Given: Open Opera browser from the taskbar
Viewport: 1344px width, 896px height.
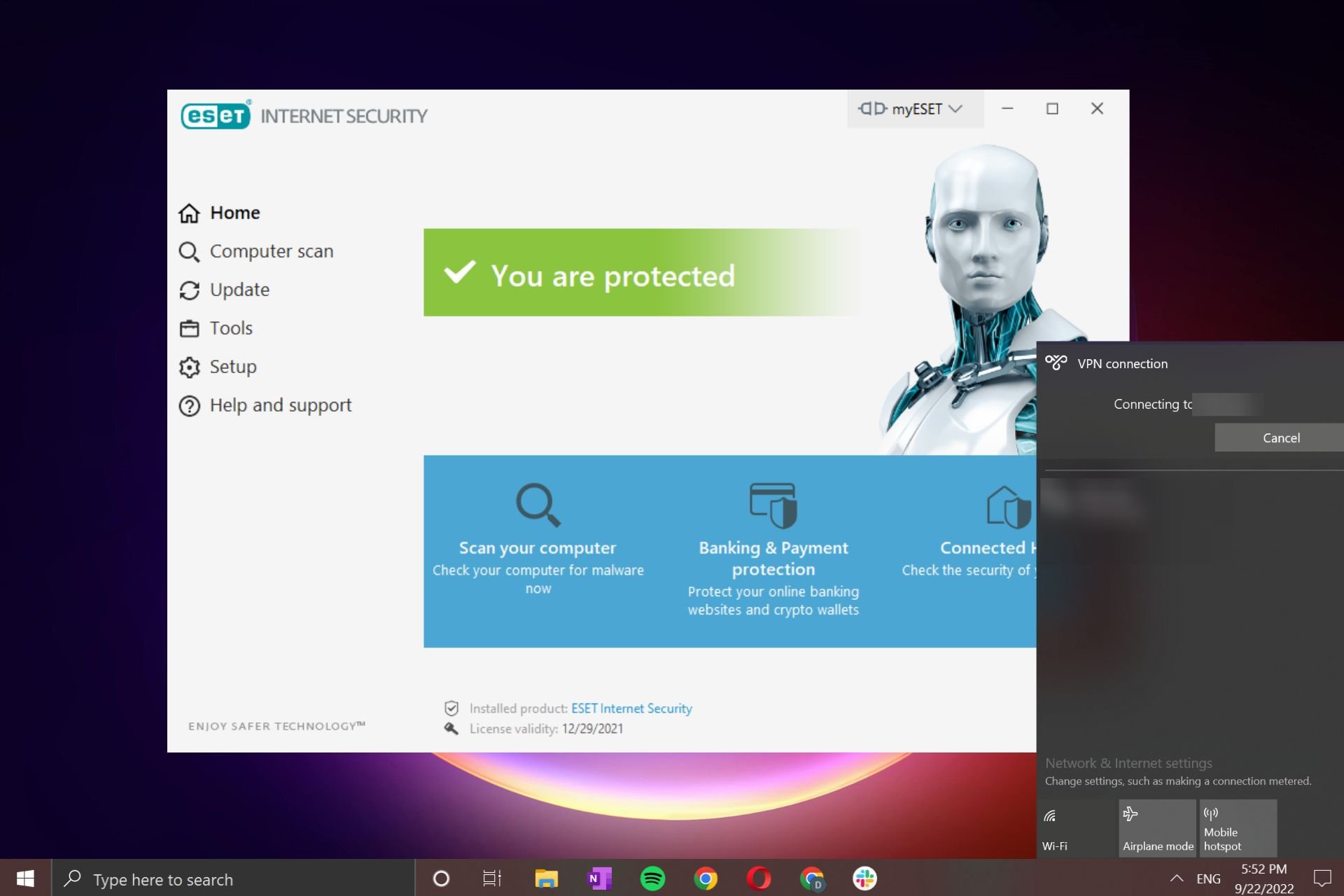Looking at the screenshot, I should point(759,878).
